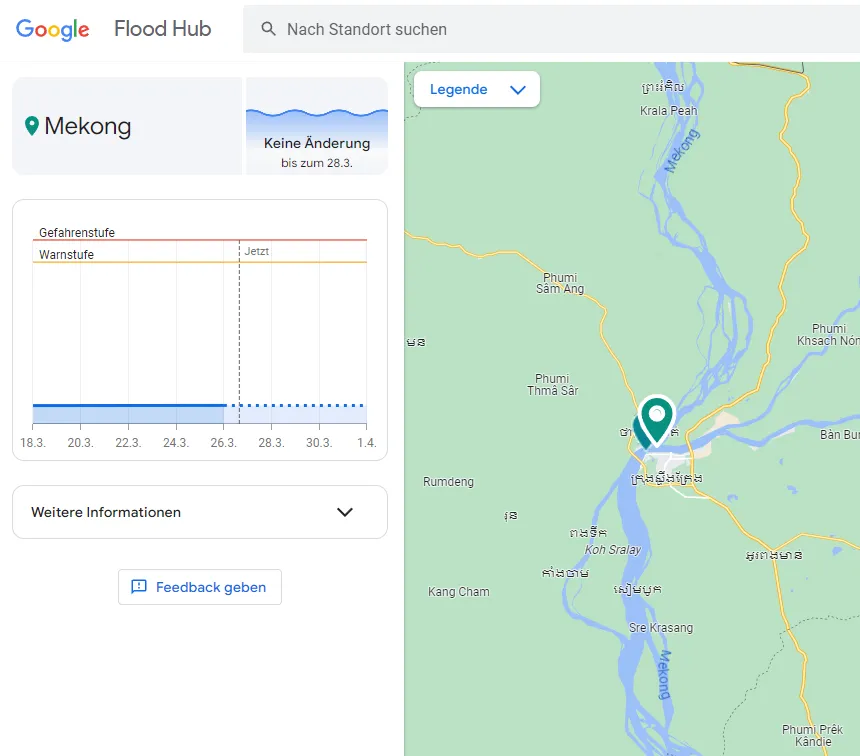Click the 'Rumdeng' map label
The width and height of the screenshot is (860, 756).
(x=448, y=482)
